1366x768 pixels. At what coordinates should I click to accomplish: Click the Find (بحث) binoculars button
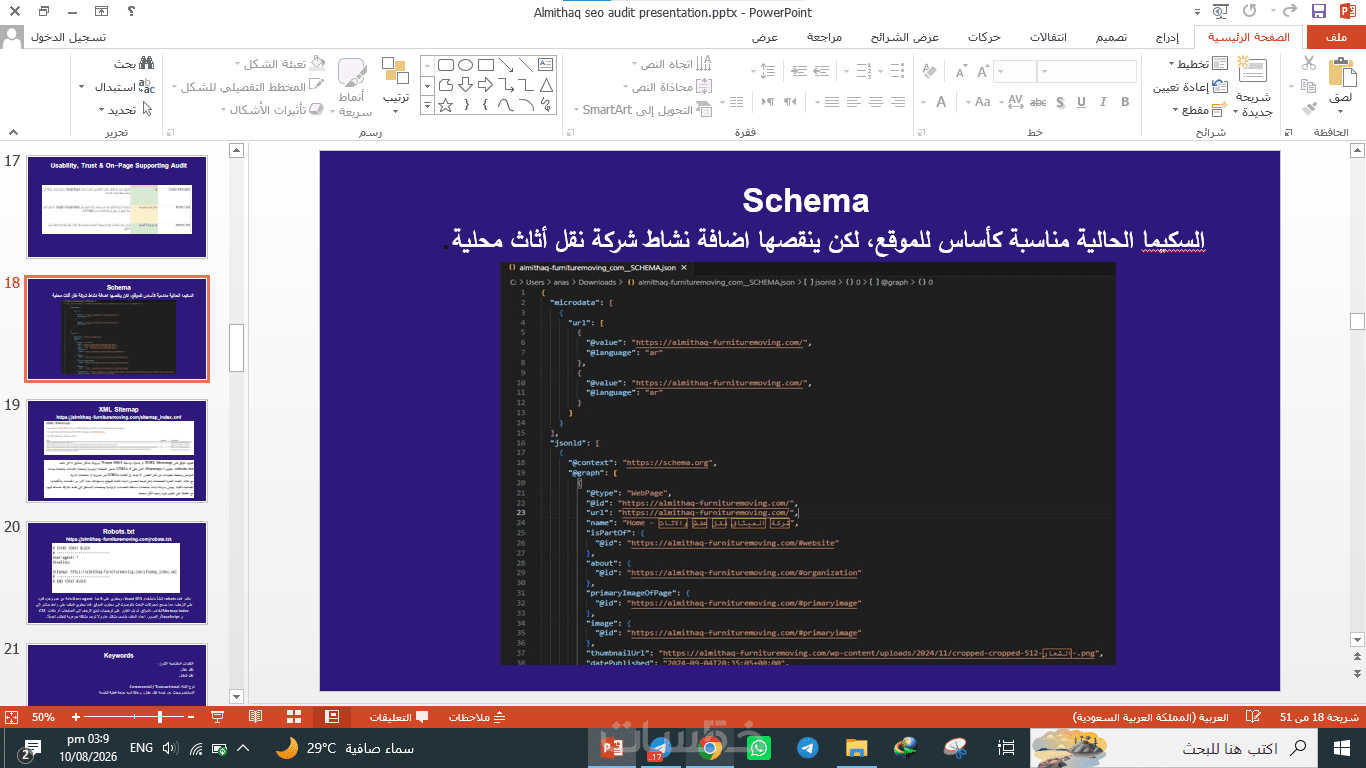134,63
